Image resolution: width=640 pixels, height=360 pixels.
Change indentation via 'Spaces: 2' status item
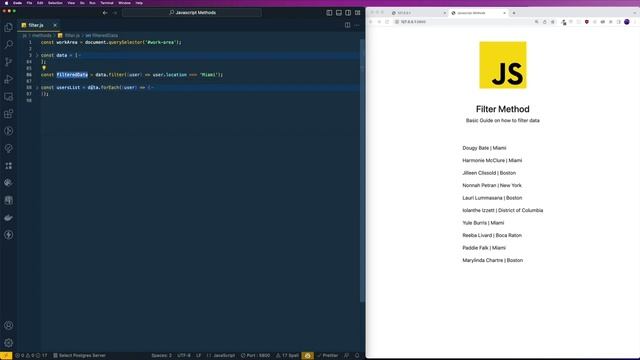click(162, 356)
